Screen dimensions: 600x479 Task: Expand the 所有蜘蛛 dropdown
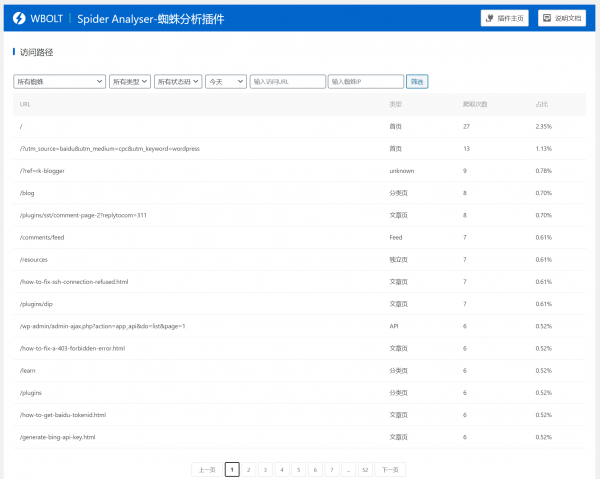coord(59,81)
